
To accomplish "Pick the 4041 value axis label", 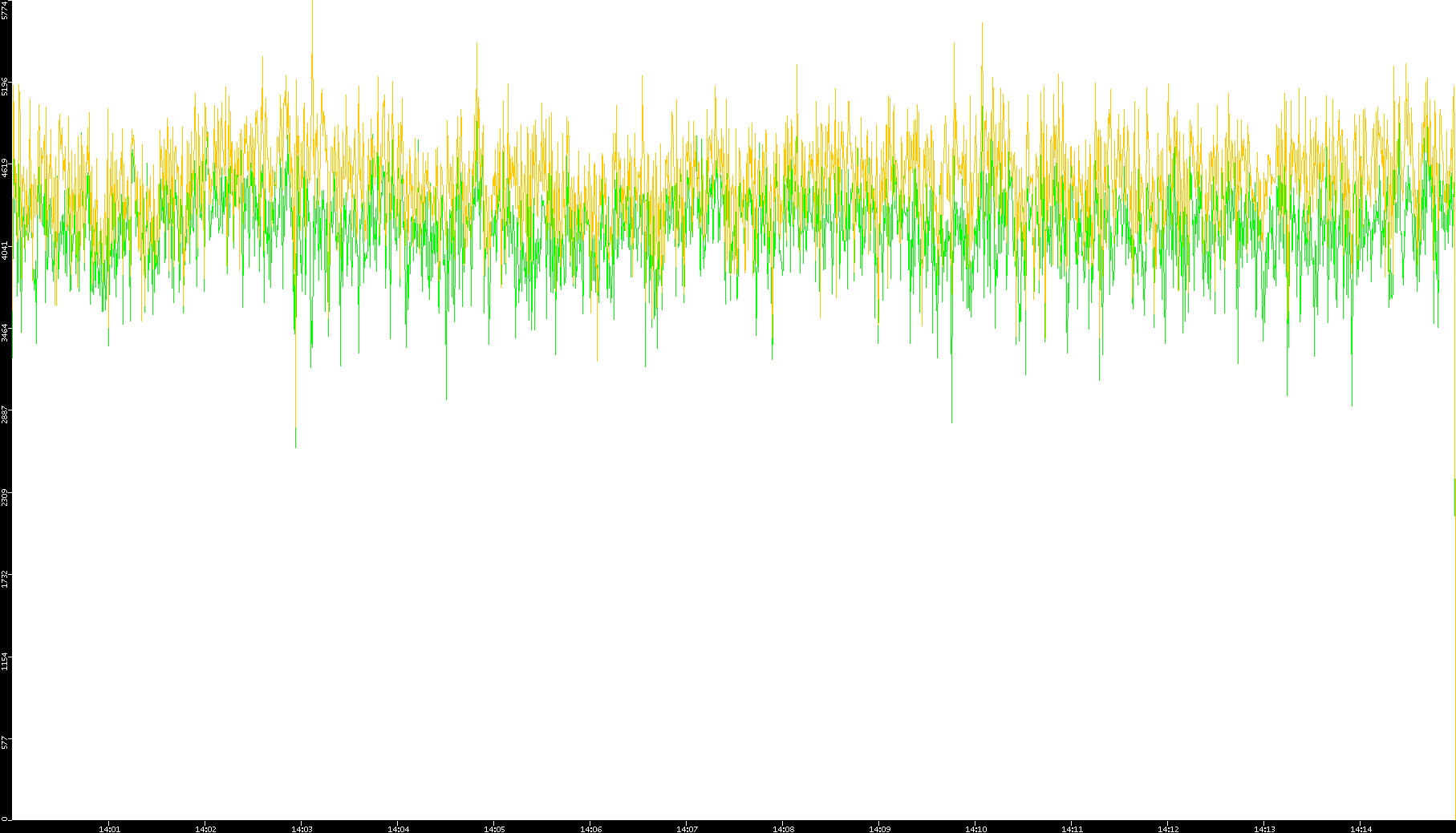I will (x=5, y=249).
